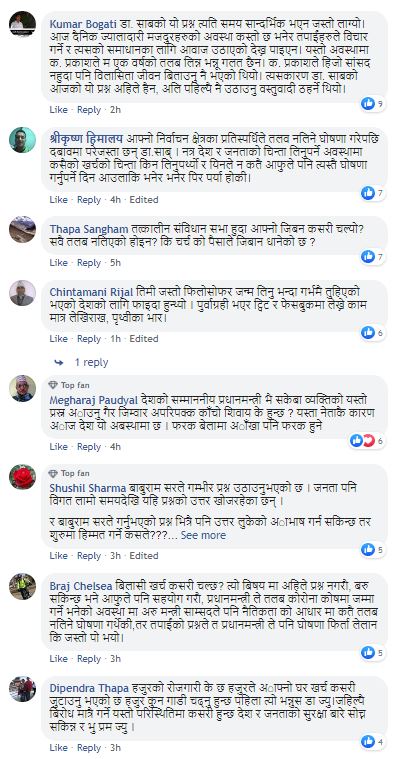The width and height of the screenshot is (402, 759).
Task: Expand See more in Shushil Sharma's comment
Action: (203, 535)
